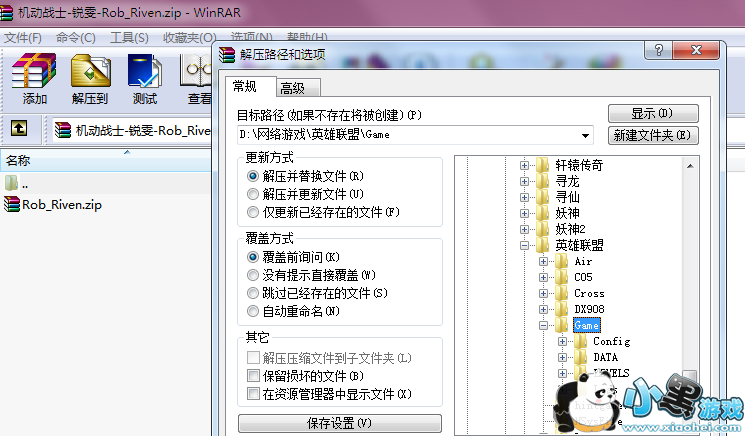Select 跳过已经存在的文件 radio option
Image resolution: width=745 pixels, height=436 pixels.
[x=253, y=293]
